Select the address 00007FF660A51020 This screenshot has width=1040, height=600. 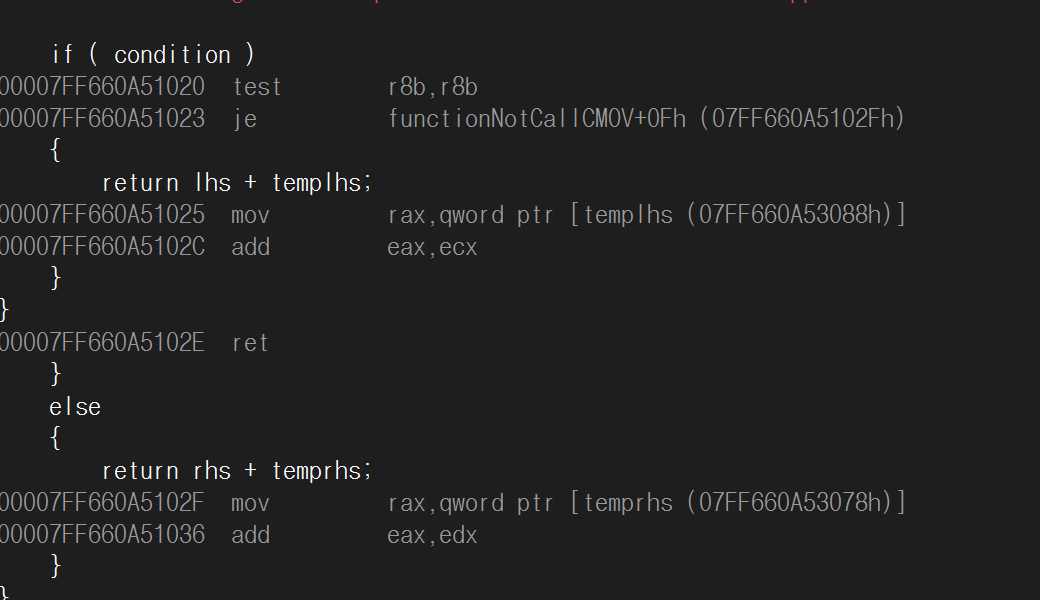(x=102, y=87)
